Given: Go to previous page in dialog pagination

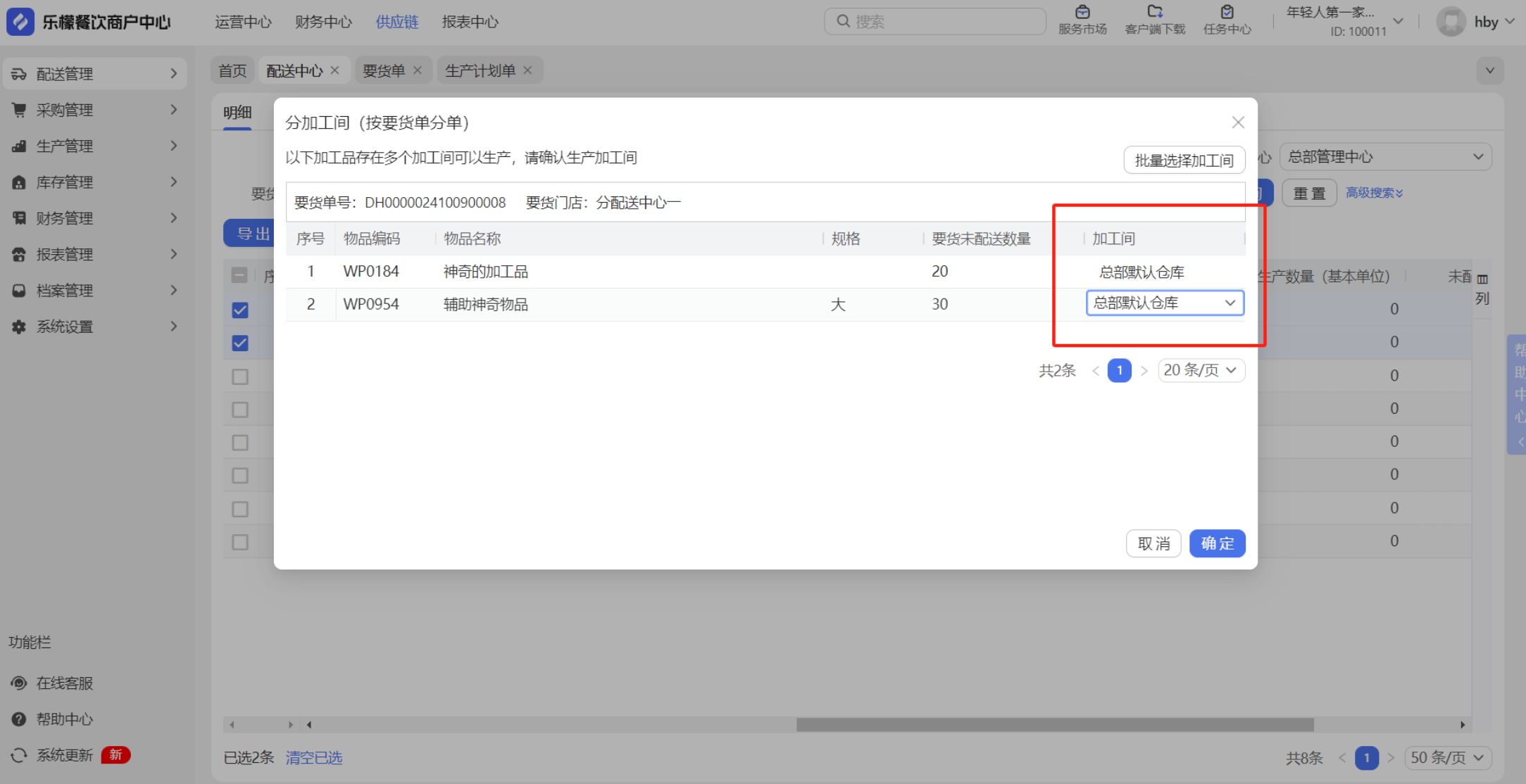Looking at the screenshot, I should 1095,371.
